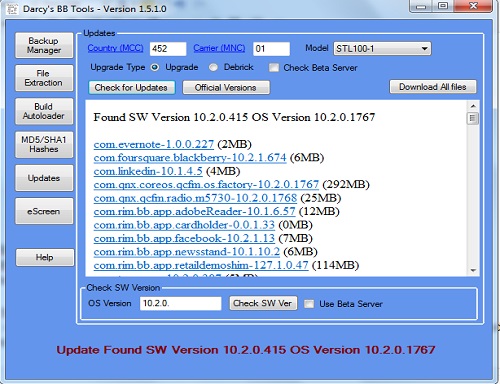The height and width of the screenshot is (384, 500).
Task: Open the com.rim.bb.app.adobeReader-10.1.6.57 link
Action: [194, 211]
